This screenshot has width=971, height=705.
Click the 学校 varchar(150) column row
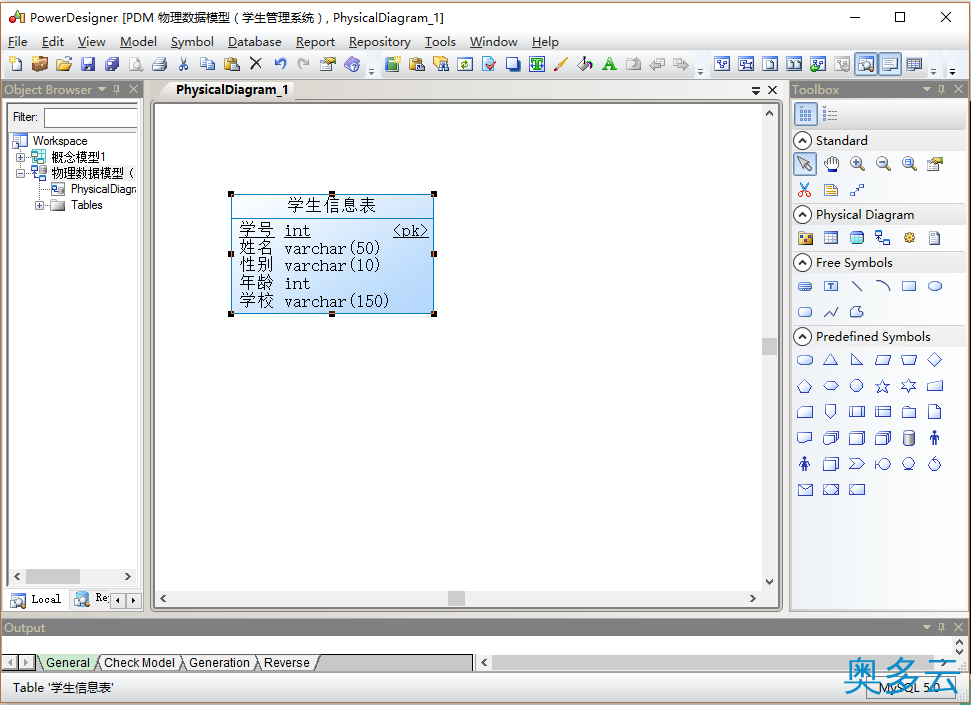point(315,301)
